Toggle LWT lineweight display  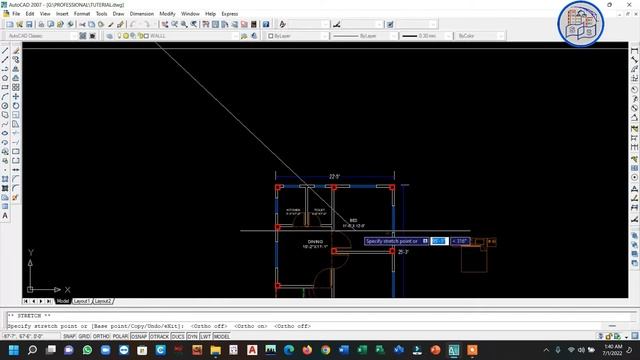205,336
